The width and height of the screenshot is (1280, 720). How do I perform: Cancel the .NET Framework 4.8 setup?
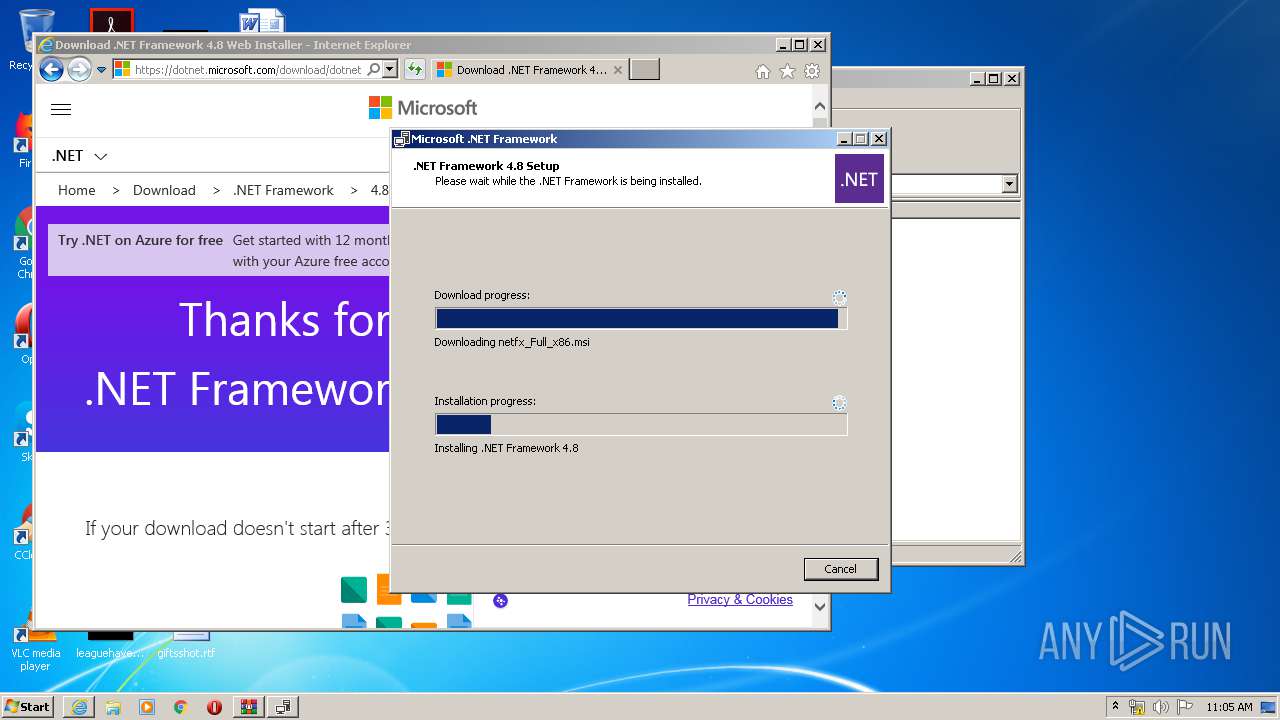pos(840,569)
